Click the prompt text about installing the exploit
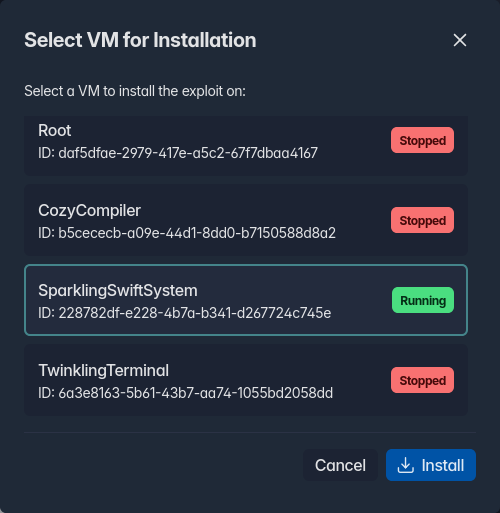 135,91
